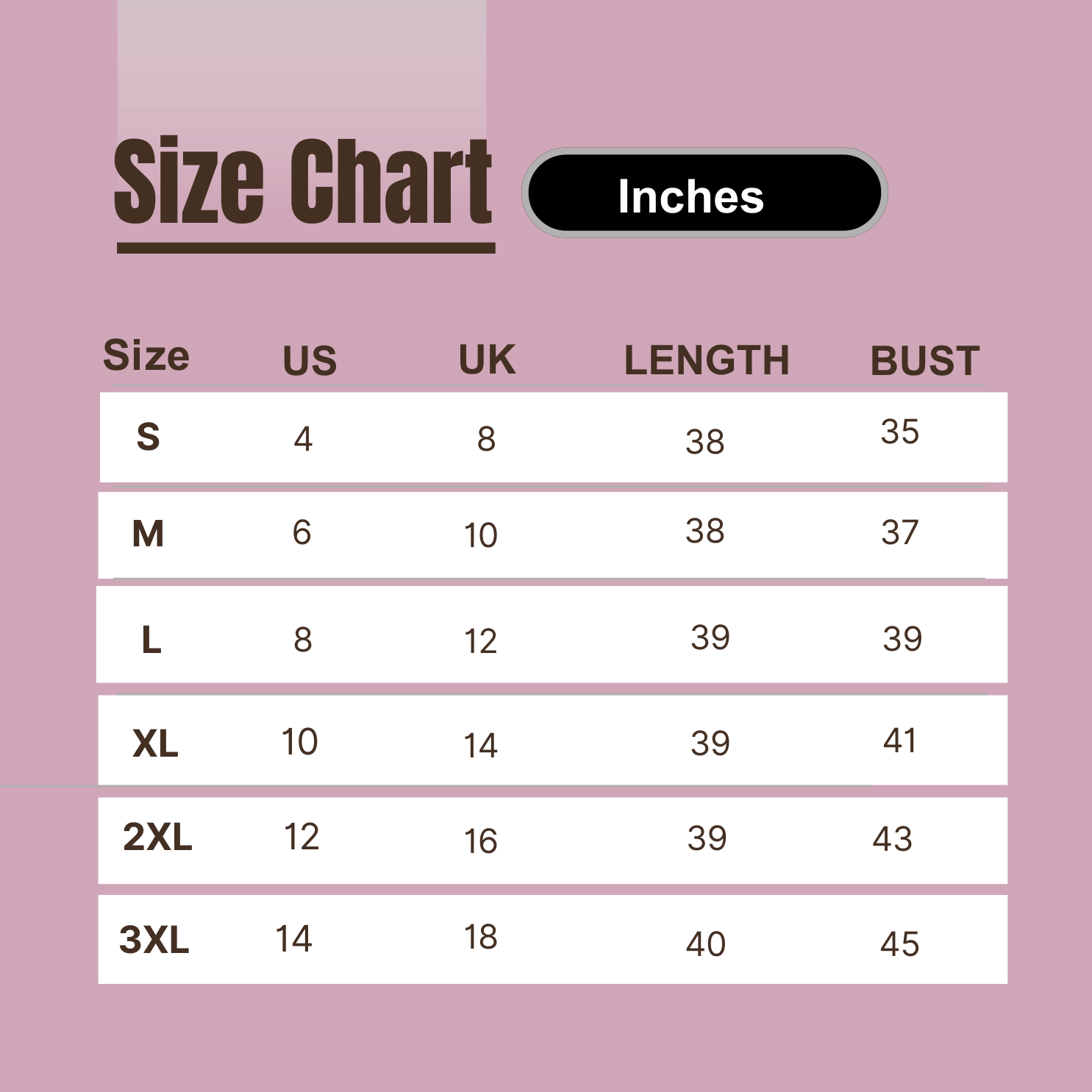Click bust value 45 in 3XL row
1092x1092 pixels.
point(899,944)
